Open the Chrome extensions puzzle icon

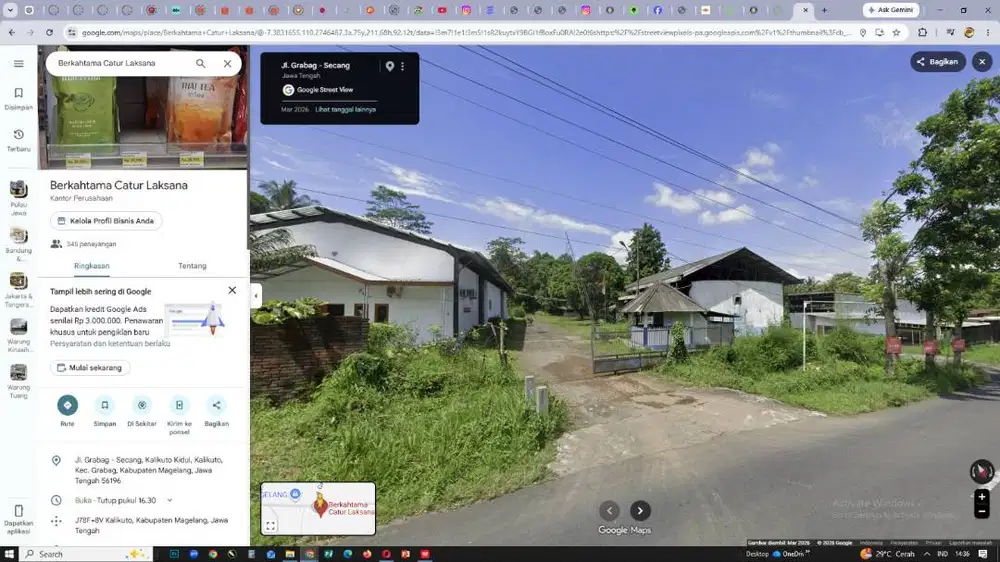(922, 32)
